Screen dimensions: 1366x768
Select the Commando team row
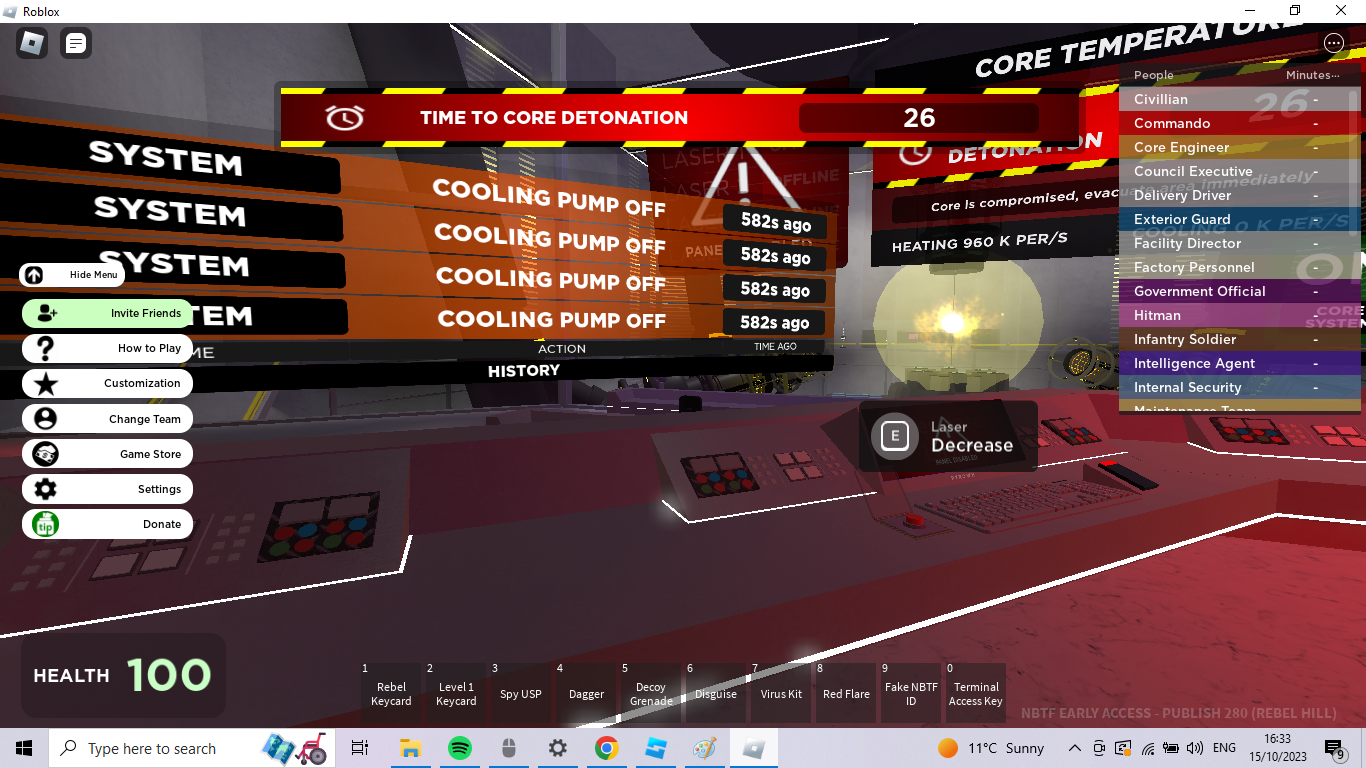(x=1235, y=123)
